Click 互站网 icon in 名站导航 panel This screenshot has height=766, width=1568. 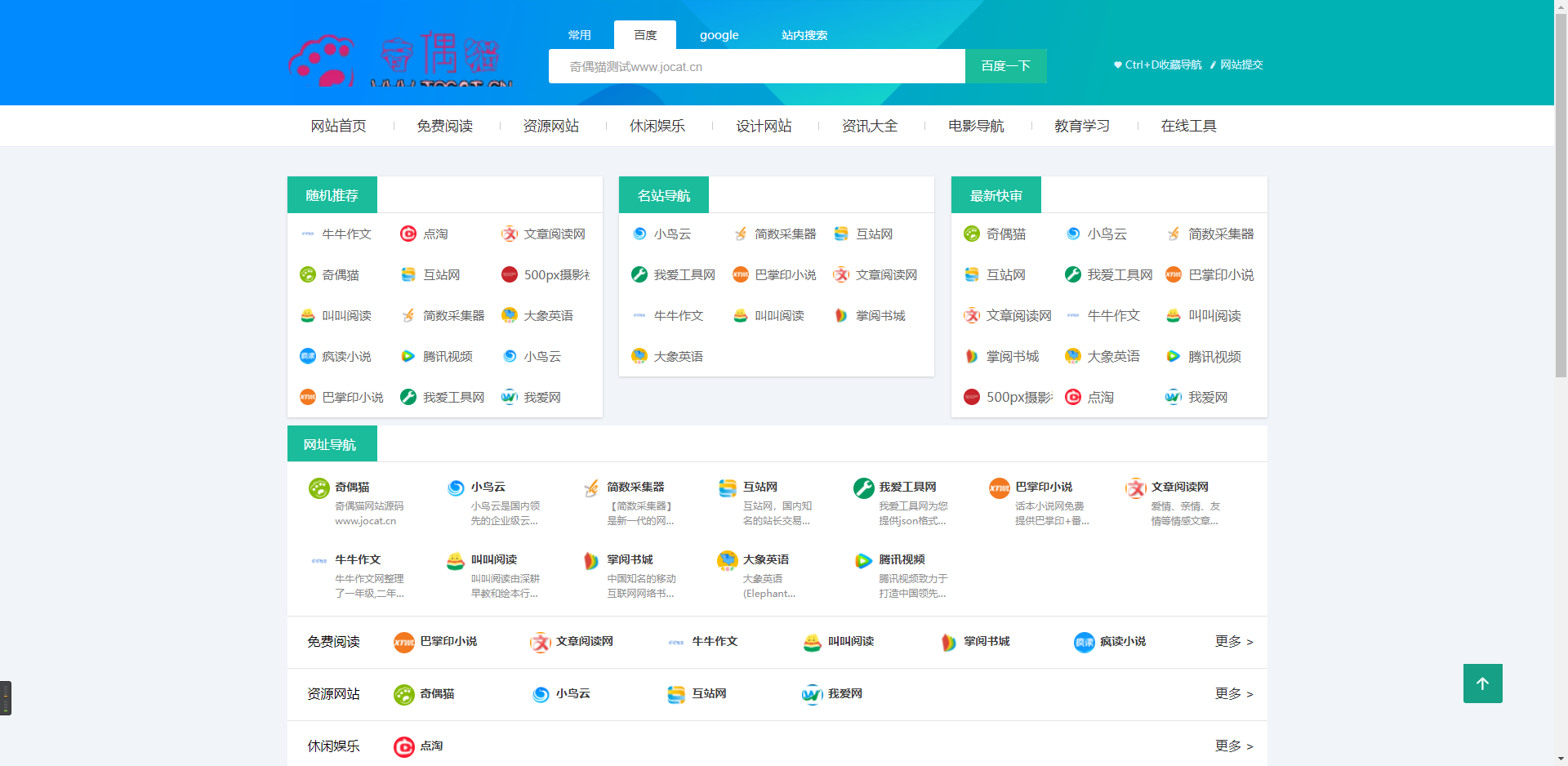click(x=841, y=234)
